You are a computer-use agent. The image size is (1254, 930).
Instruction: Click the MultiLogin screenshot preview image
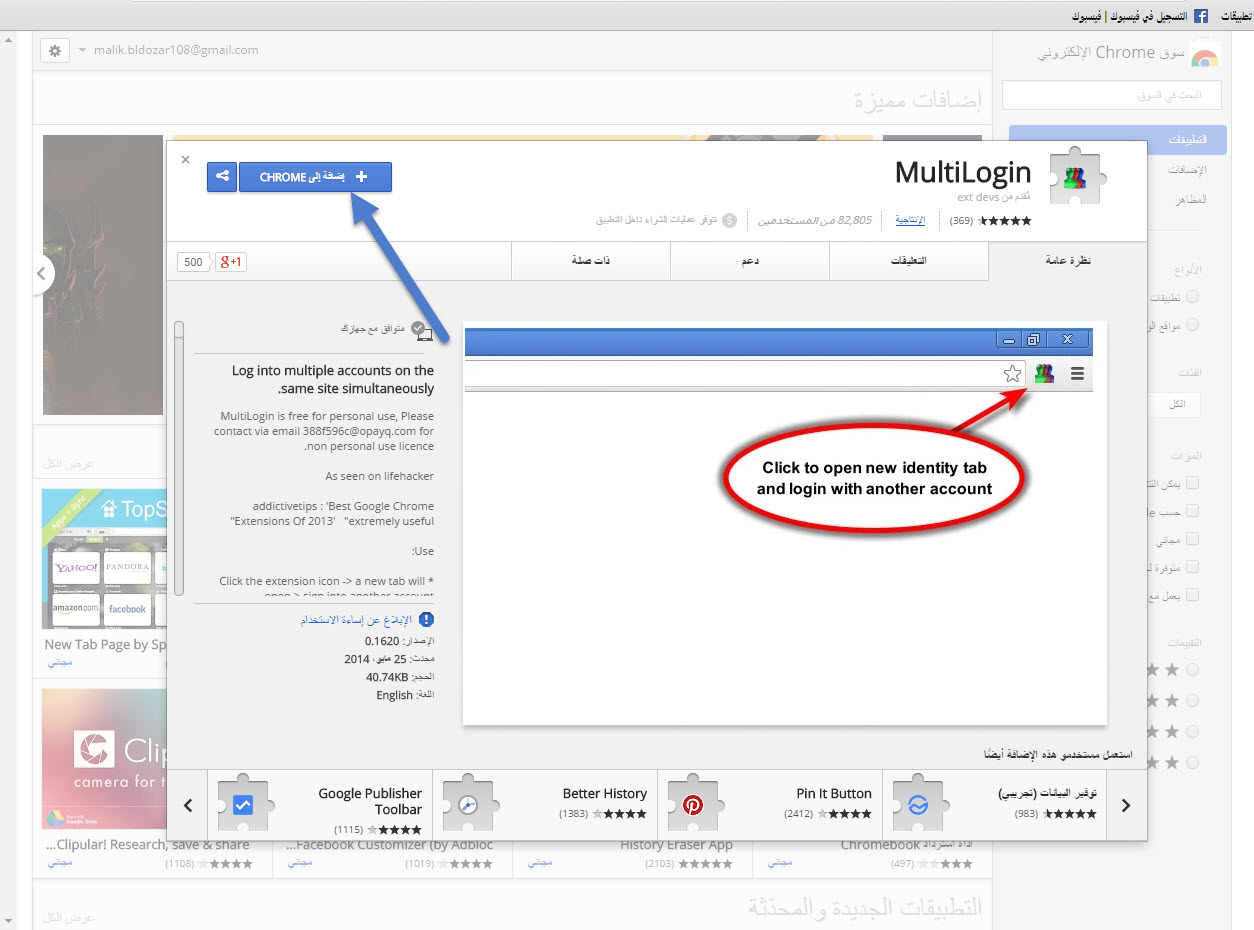tap(785, 524)
